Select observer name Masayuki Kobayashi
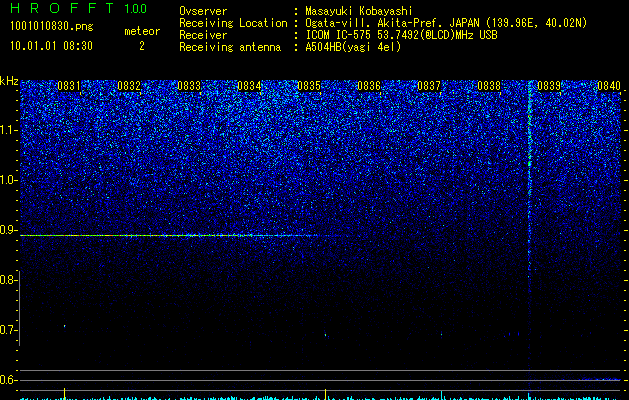This screenshot has width=629, height=400. pyautogui.click(x=359, y=11)
